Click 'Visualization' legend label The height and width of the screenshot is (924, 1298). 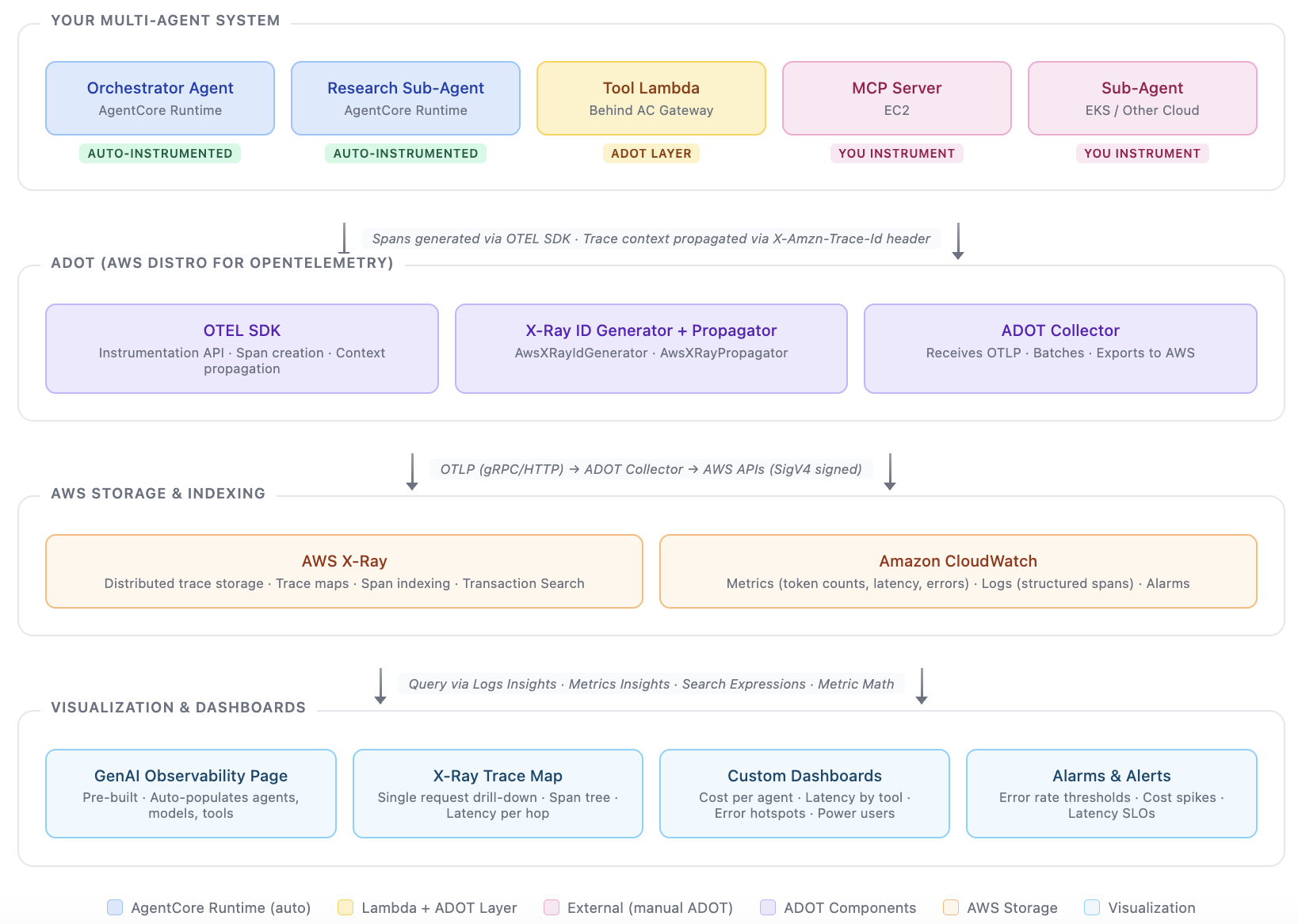1151,908
